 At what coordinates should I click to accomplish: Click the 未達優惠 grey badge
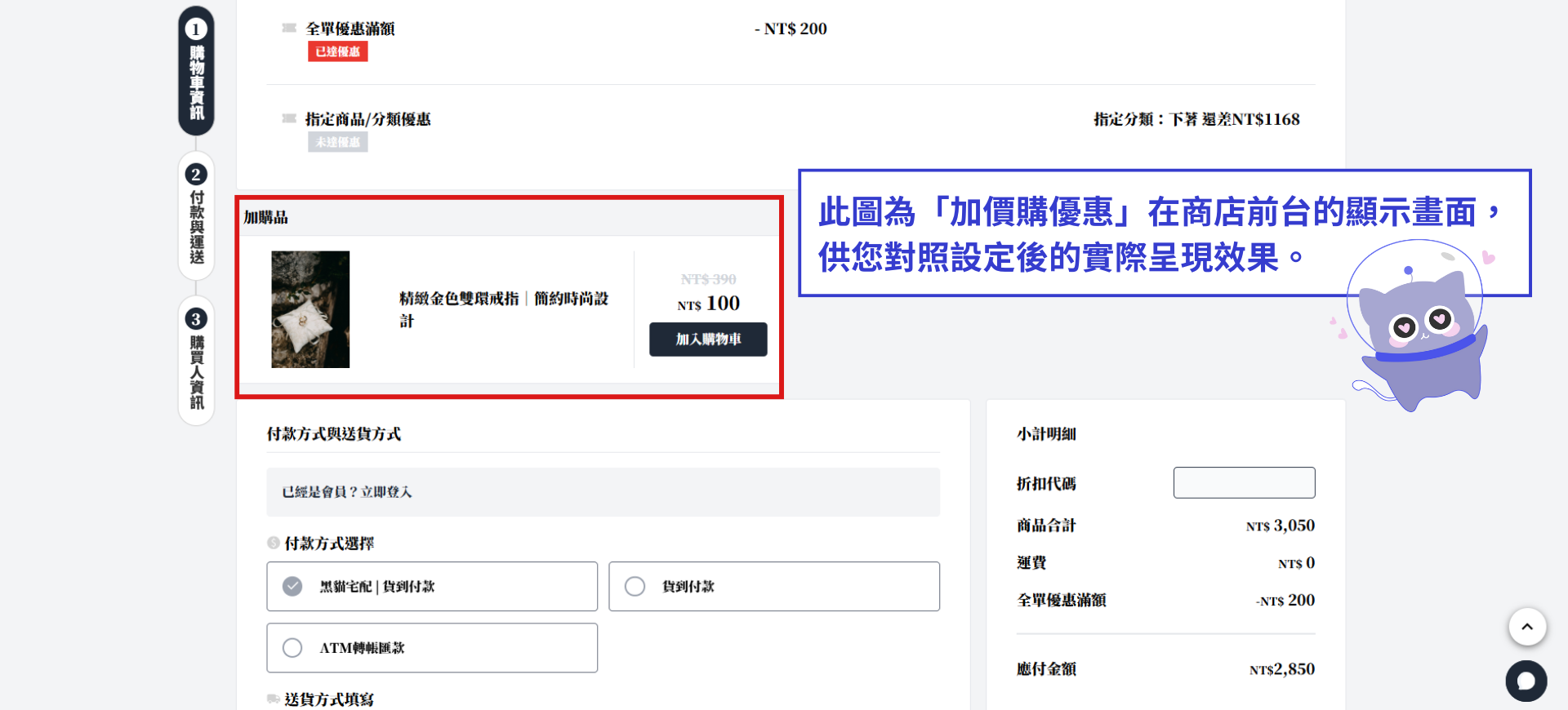[338, 142]
